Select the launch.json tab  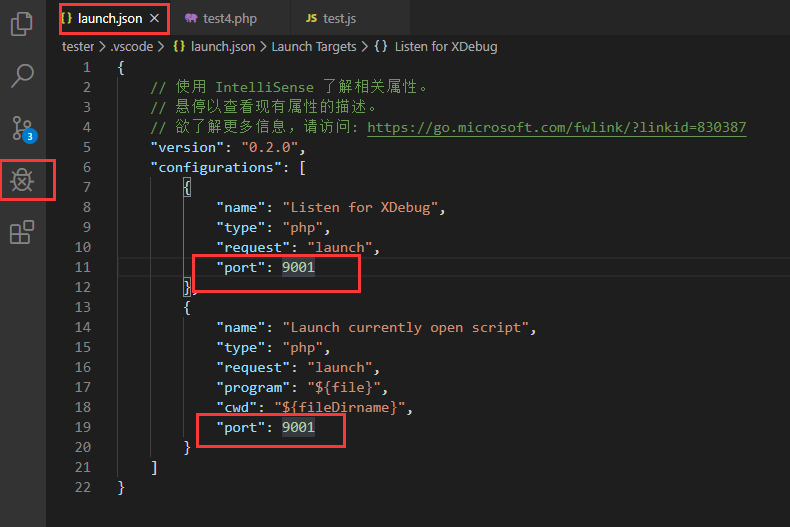tap(110, 19)
